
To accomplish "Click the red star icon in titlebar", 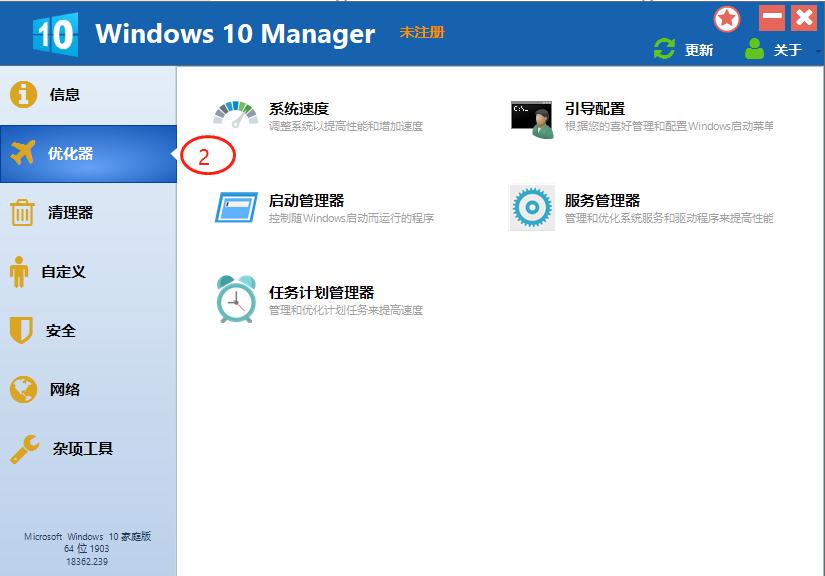I will 726,18.
